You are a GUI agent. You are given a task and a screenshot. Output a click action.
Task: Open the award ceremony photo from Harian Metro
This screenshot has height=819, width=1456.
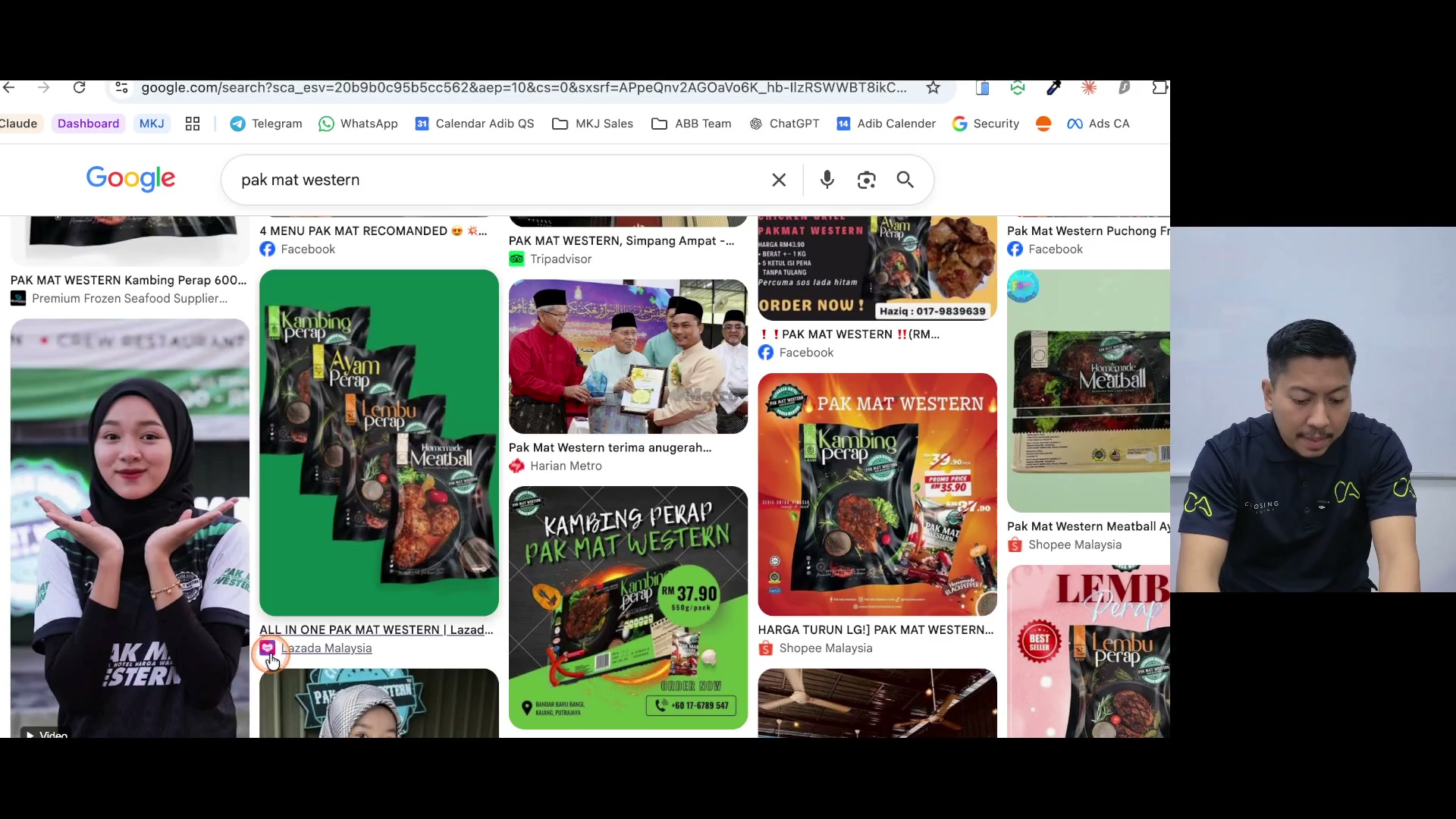tap(628, 356)
